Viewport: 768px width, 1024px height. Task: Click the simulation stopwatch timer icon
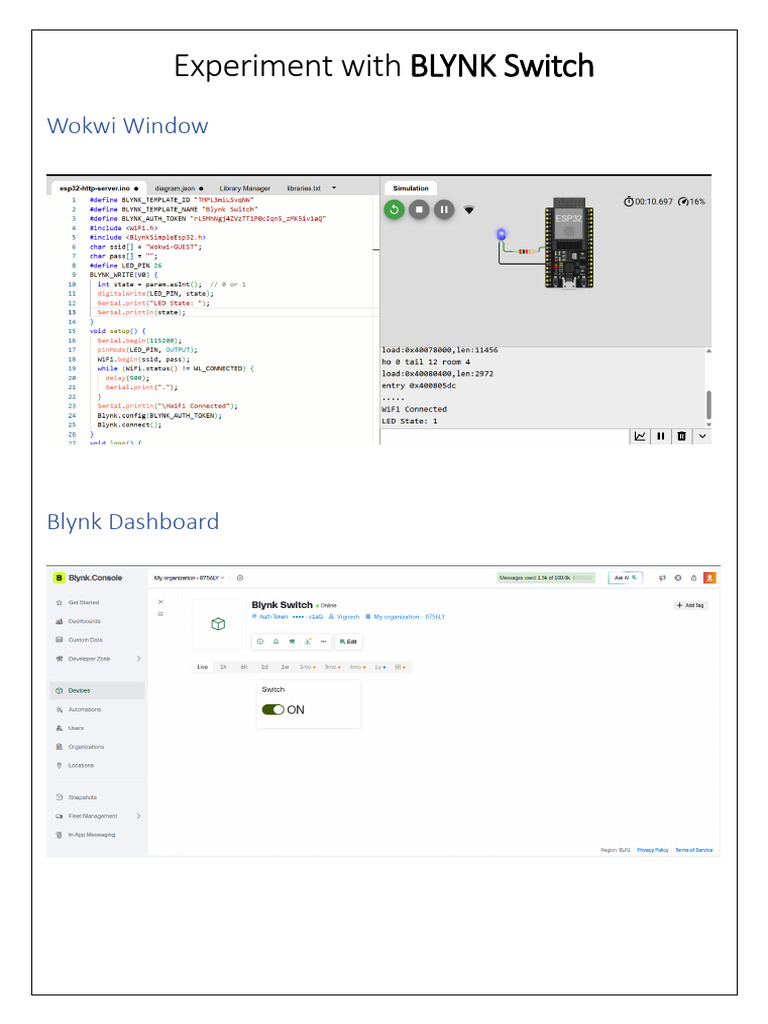[628, 201]
